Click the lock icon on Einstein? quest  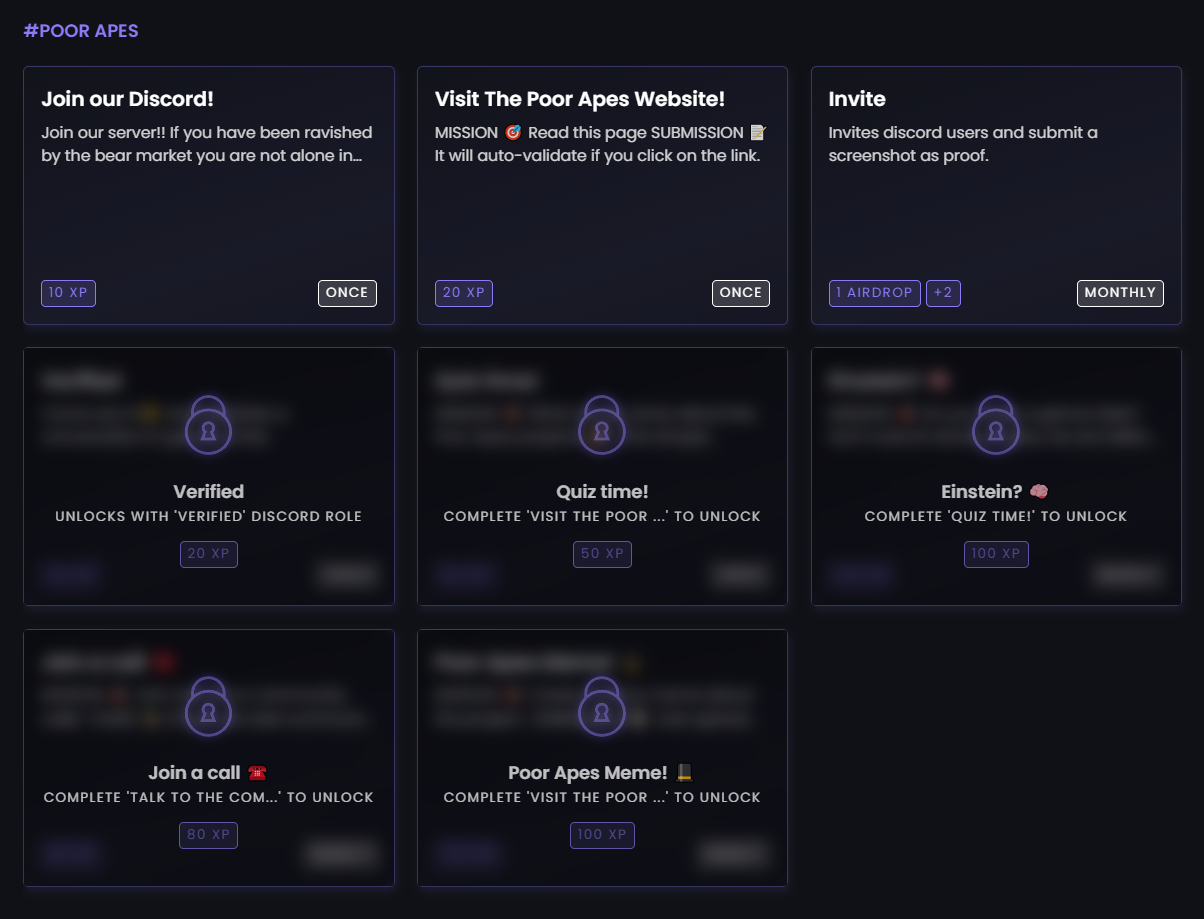pos(996,425)
